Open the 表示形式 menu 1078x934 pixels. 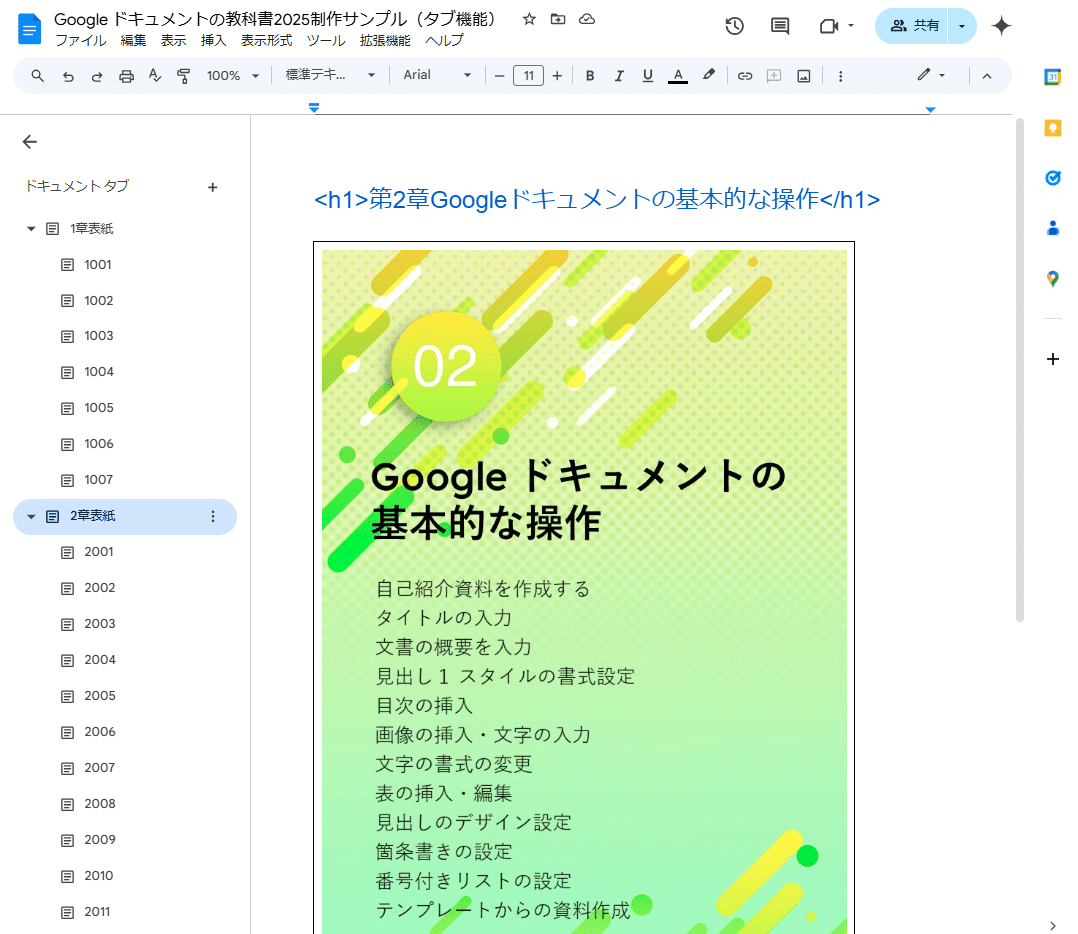pyautogui.click(x=267, y=41)
